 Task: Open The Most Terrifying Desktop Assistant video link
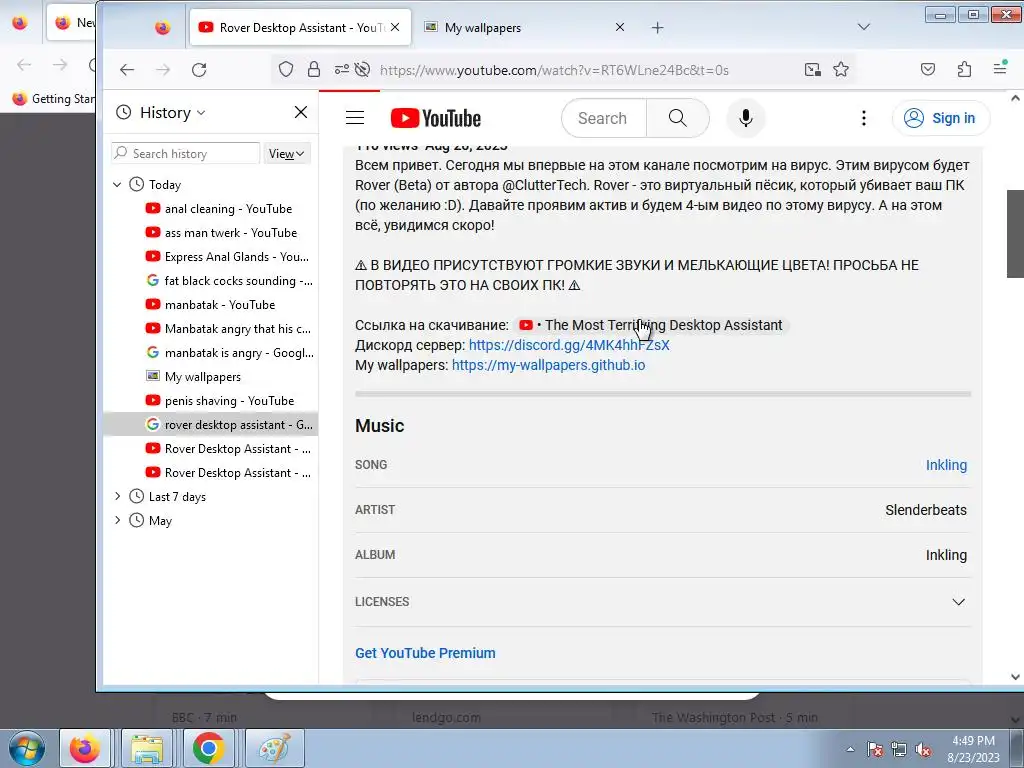point(650,325)
